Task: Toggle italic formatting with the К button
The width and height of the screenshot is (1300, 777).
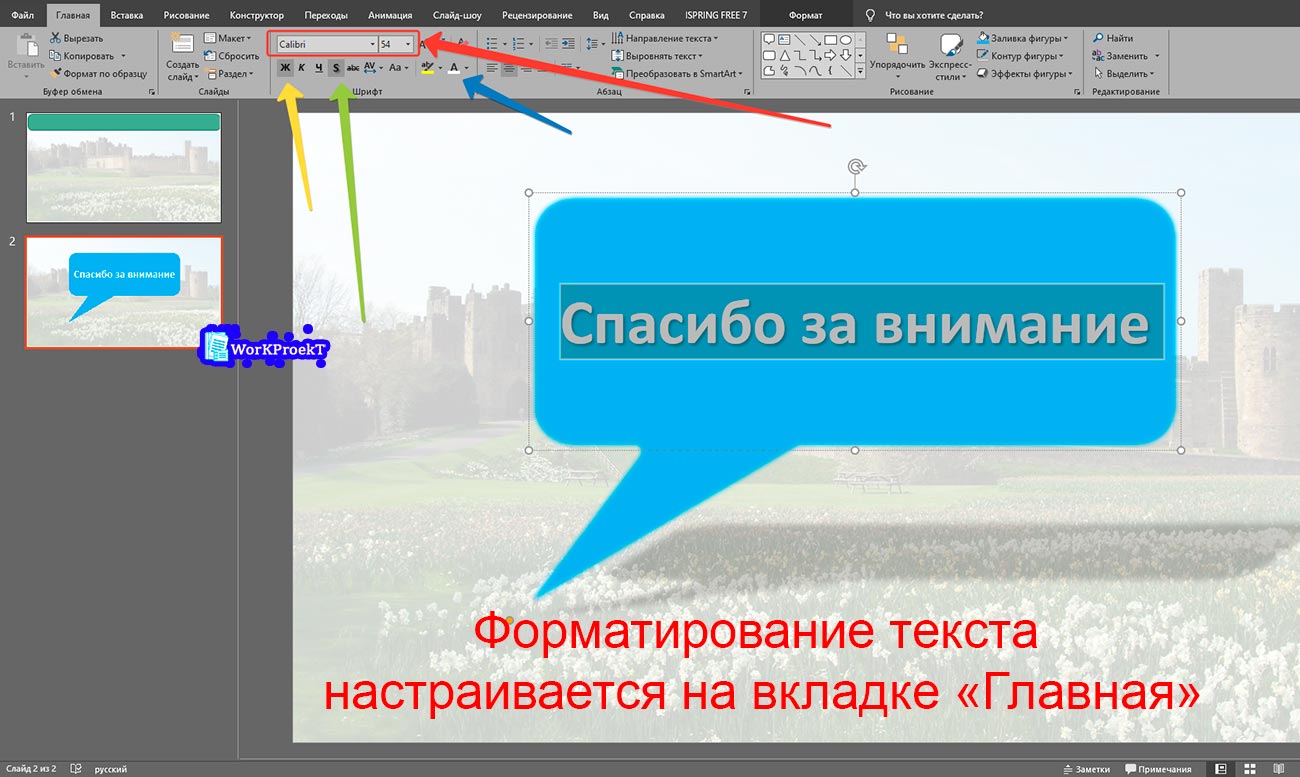Action: coord(301,67)
